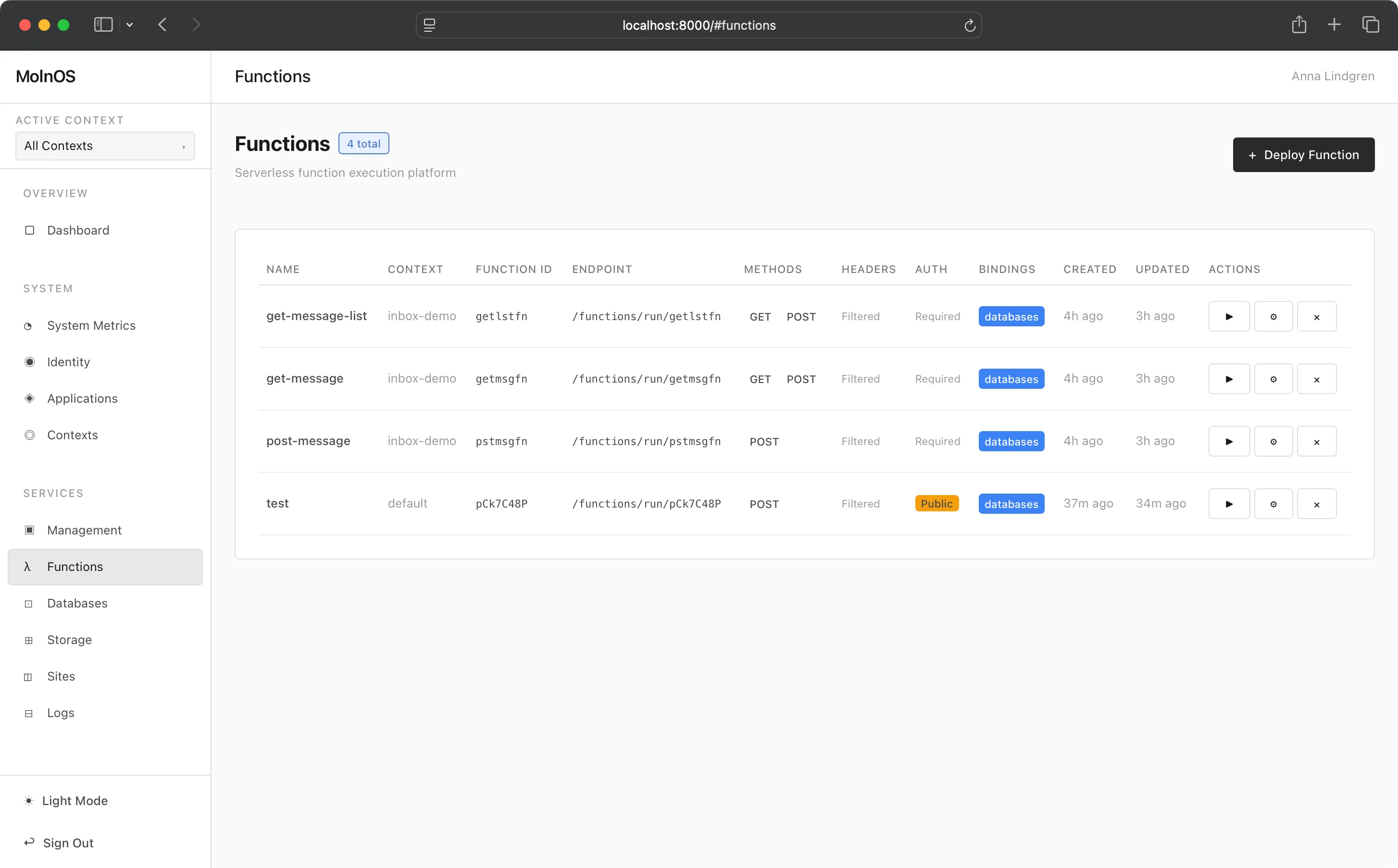
Task: Run the get-message-list function
Action: point(1229,316)
